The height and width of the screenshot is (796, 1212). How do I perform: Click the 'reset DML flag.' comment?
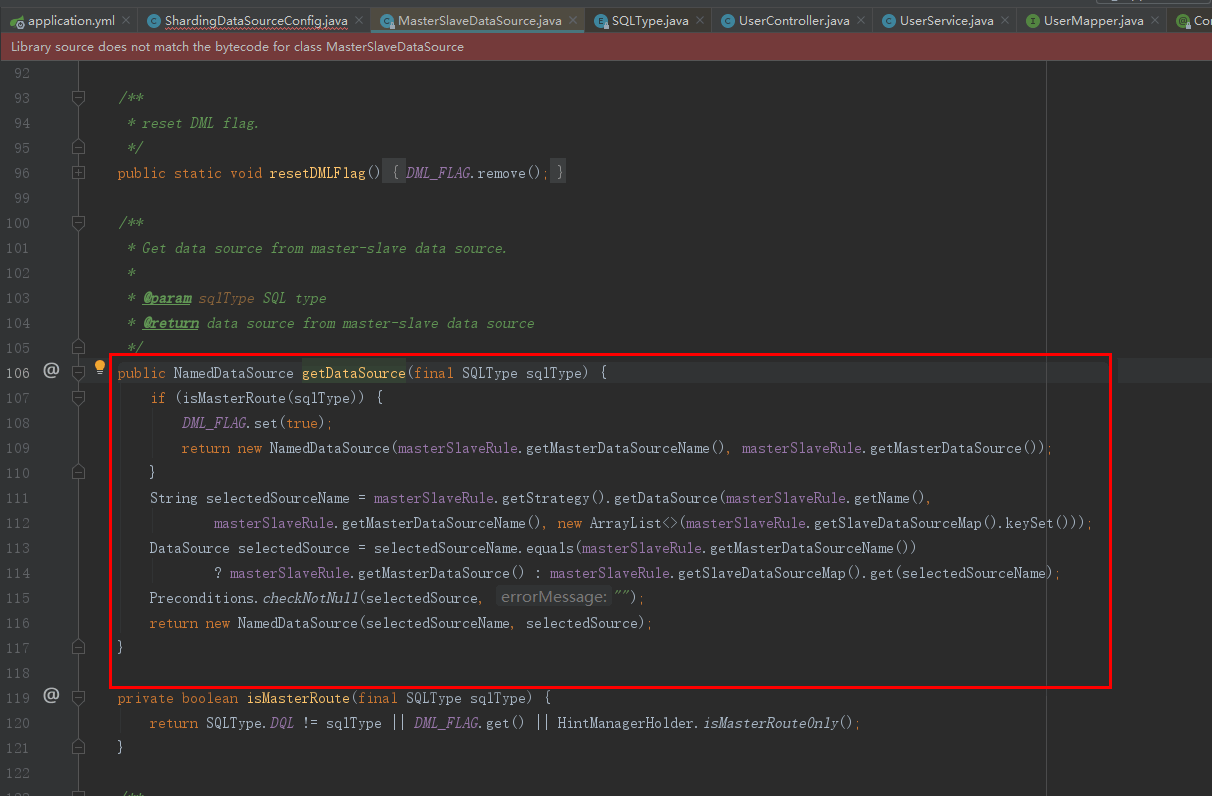pos(200,123)
